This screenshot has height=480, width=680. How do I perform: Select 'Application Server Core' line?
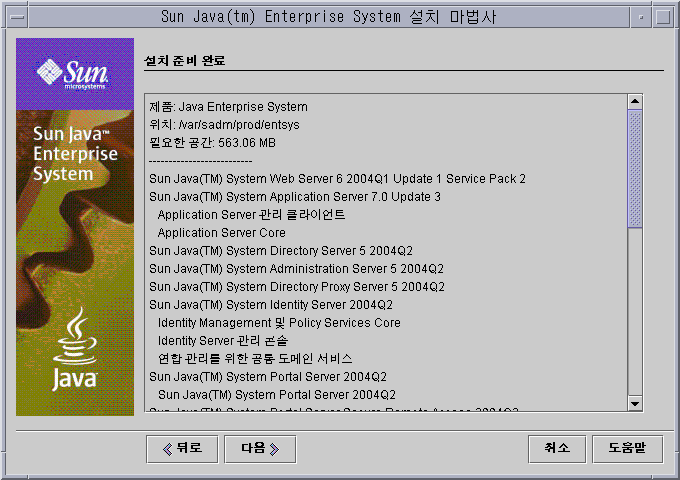(222, 233)
